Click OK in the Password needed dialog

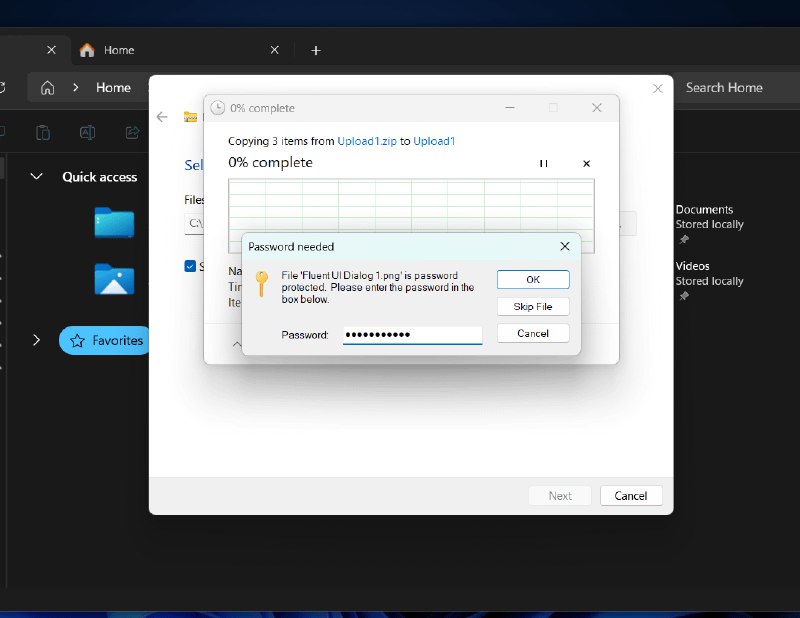coord(533,280)
